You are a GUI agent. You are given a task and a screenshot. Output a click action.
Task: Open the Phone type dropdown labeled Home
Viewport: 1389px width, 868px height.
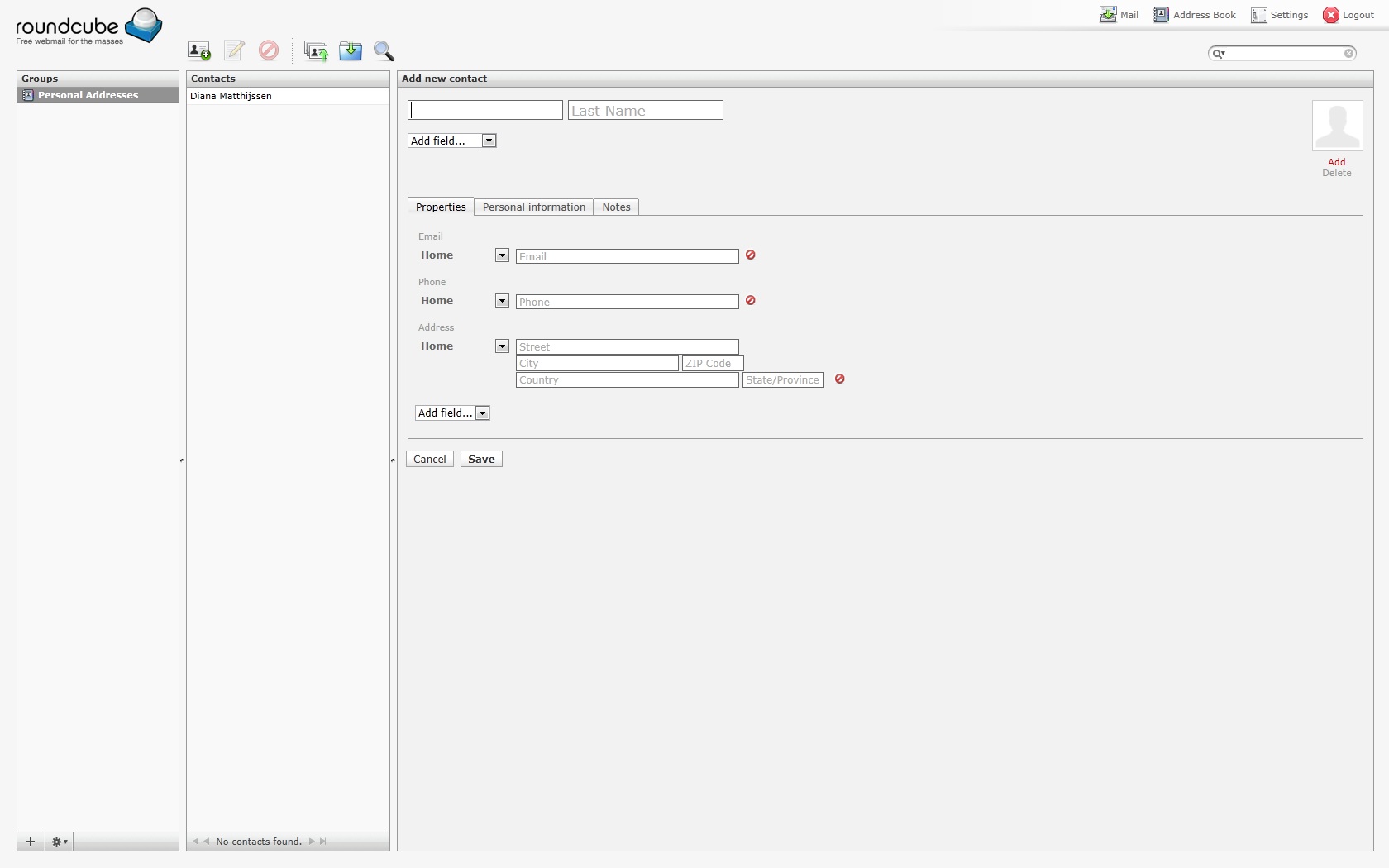(502, 301)
